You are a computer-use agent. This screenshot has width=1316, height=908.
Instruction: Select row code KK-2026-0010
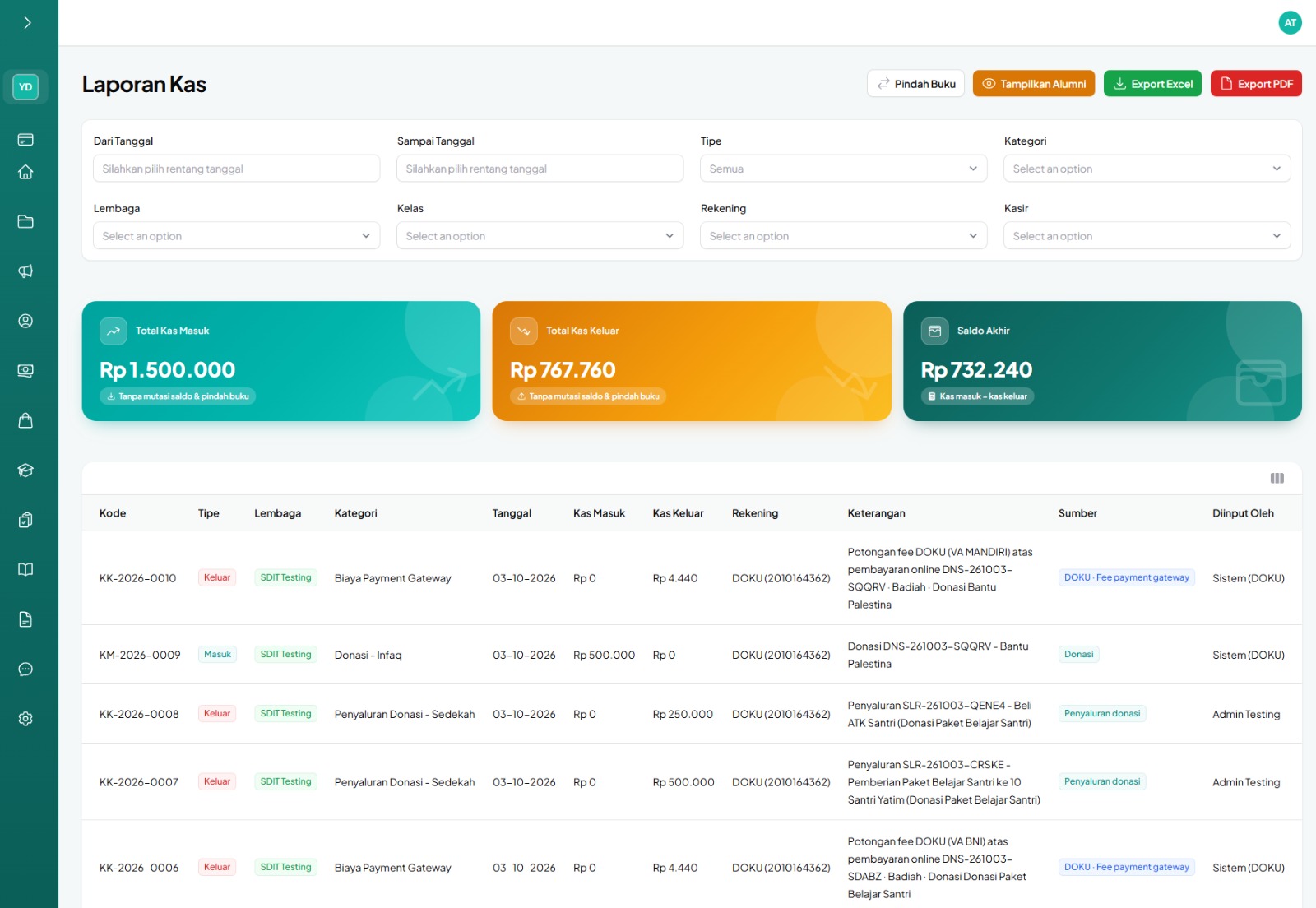tap(137, 578)
